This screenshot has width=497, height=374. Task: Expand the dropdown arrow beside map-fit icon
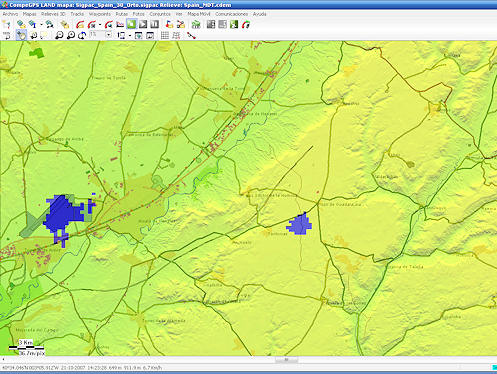(129, 36)
